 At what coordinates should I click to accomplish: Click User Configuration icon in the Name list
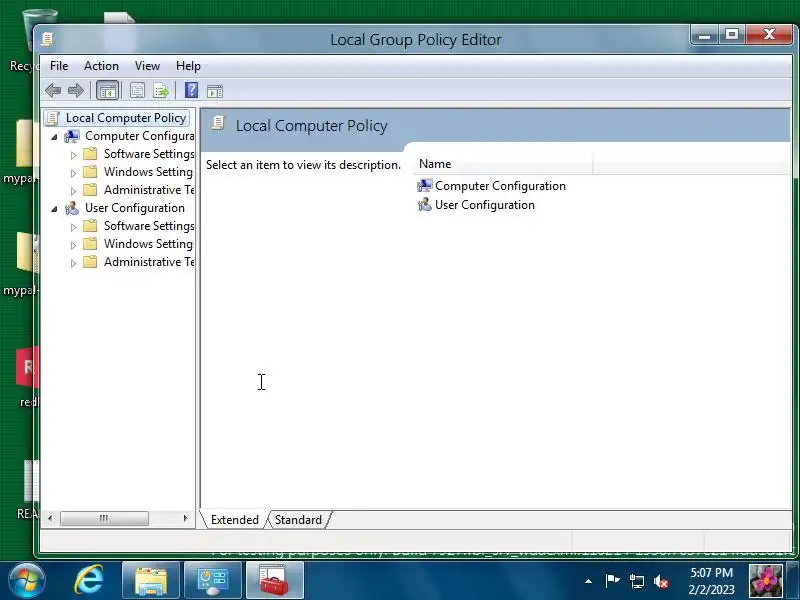[424, 205]
